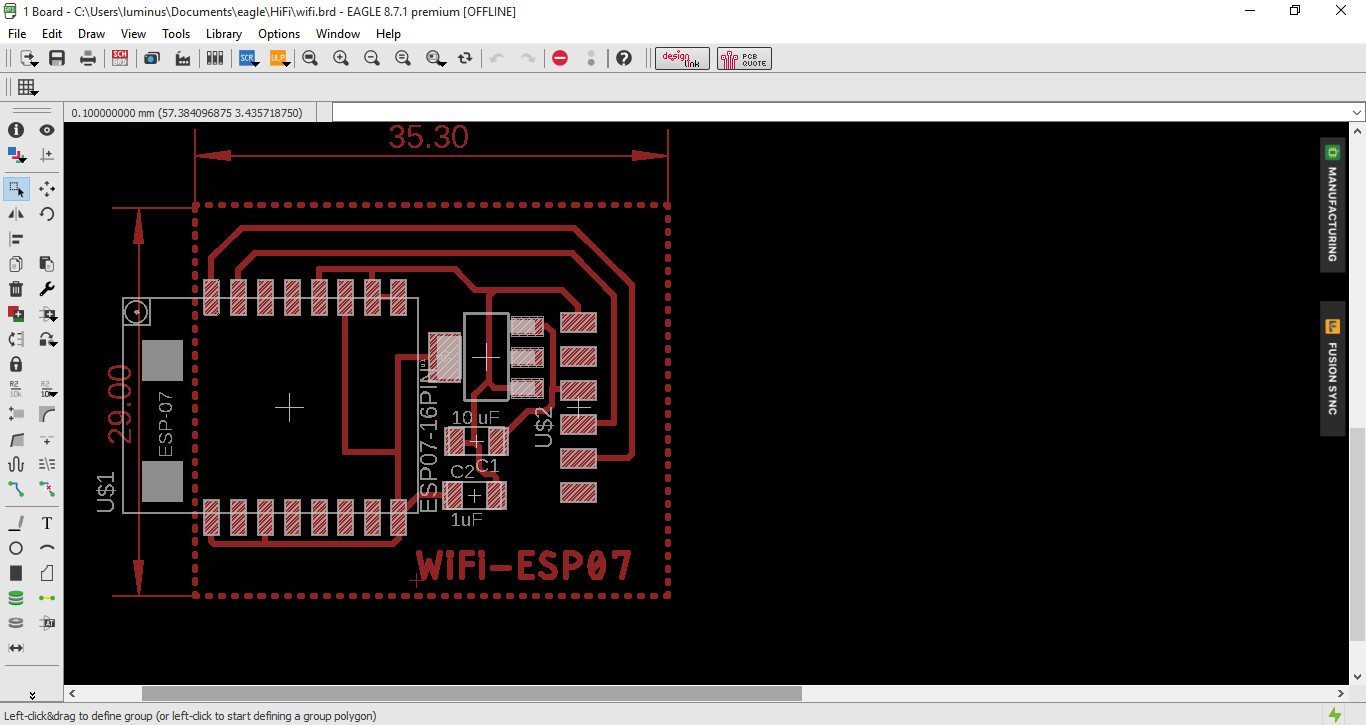Click the Zoom out icon
Image resolution: width=1366 pixels, height=725 pixels.
(x=372, y=58)
